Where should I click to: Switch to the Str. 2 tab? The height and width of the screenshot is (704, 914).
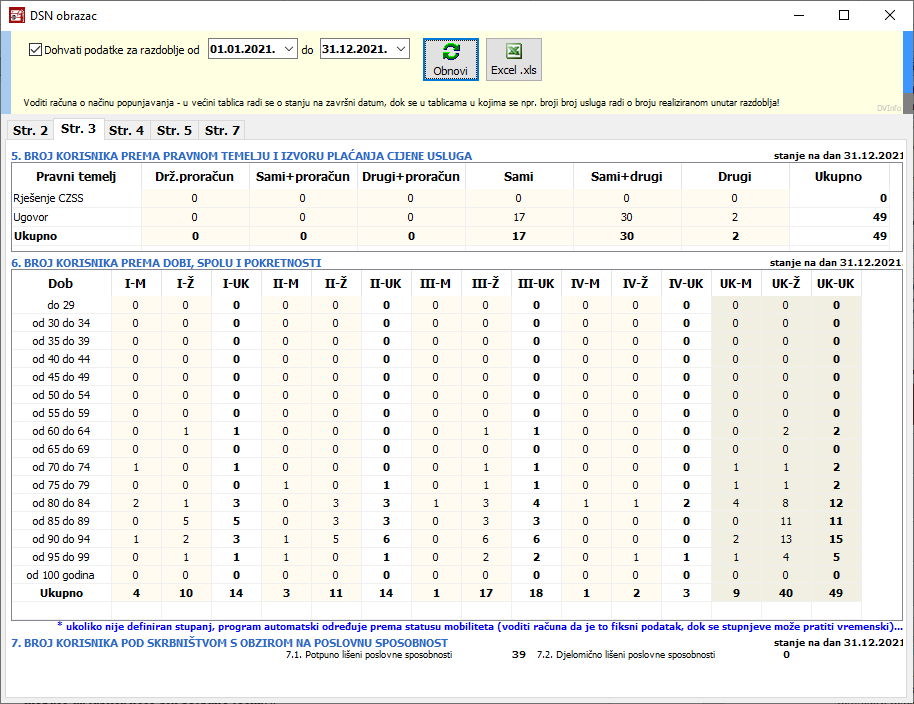click(x=30, y=130)
